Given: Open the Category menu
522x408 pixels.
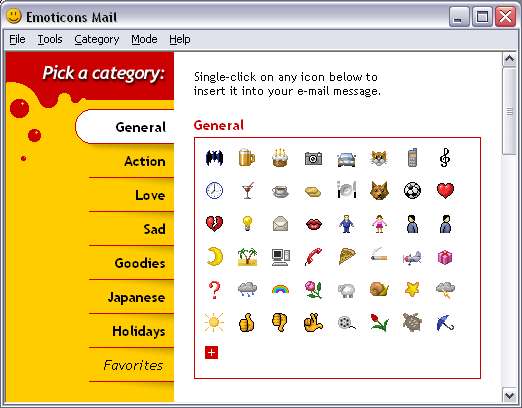Looking at the screenshot, I should (x=97, y=39).
